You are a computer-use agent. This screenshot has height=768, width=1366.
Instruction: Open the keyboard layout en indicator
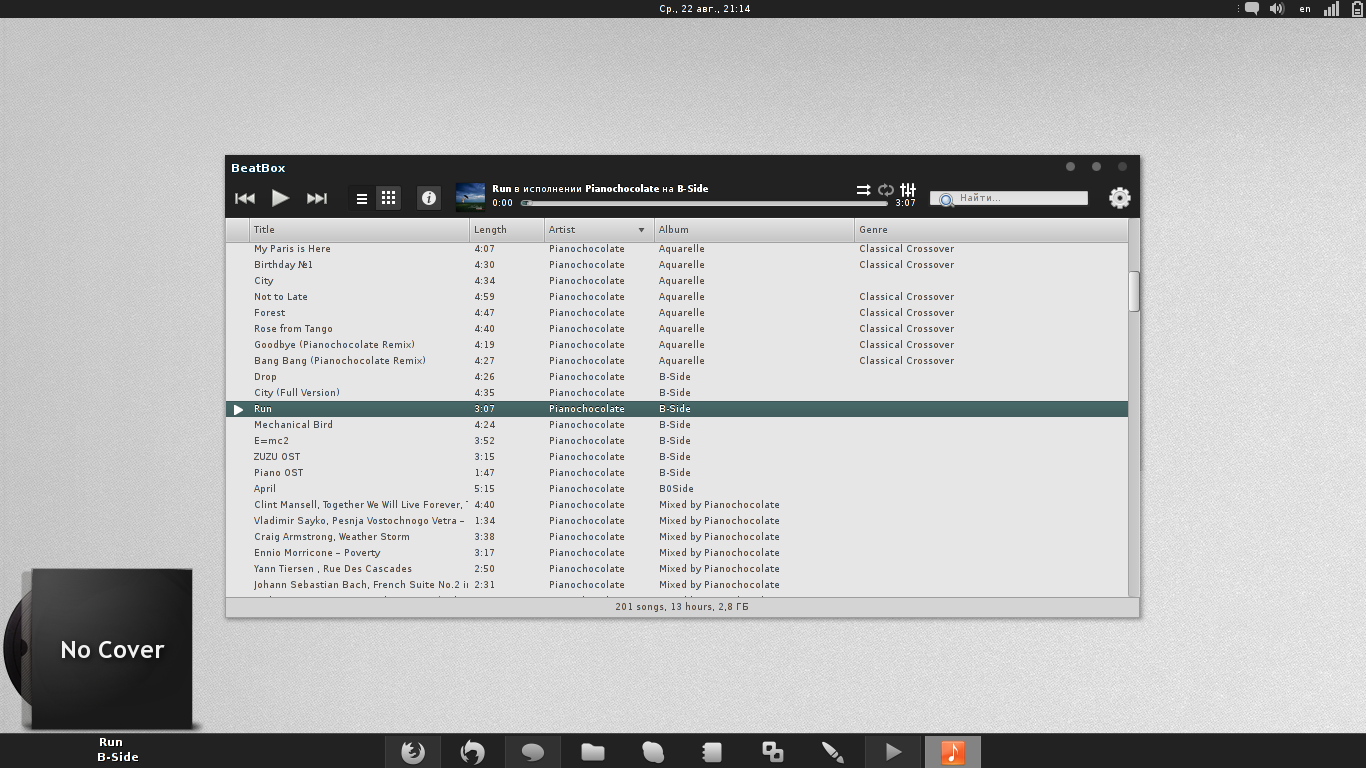click(1305, 9)
